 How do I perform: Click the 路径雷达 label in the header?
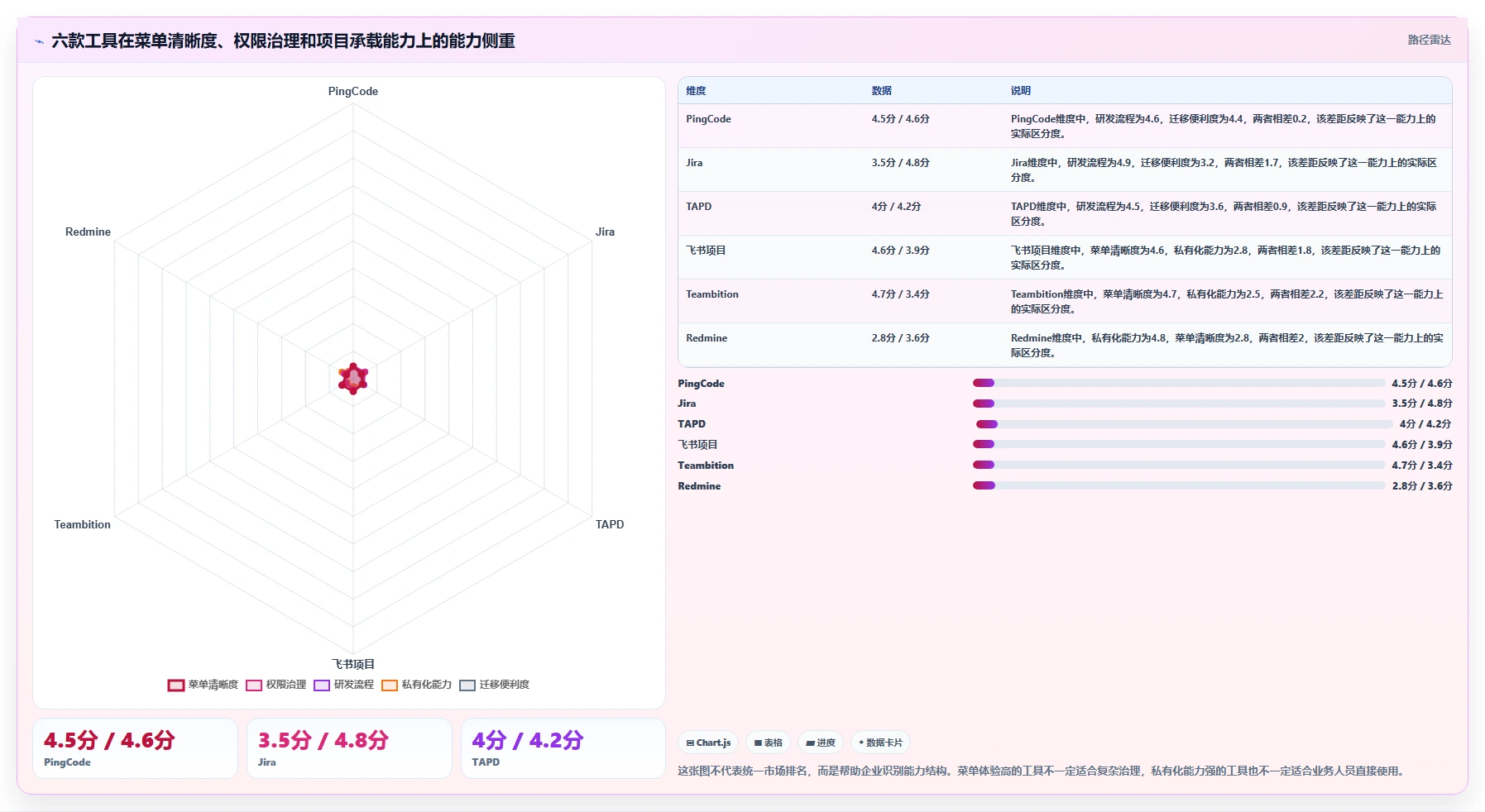(1429, 40)
